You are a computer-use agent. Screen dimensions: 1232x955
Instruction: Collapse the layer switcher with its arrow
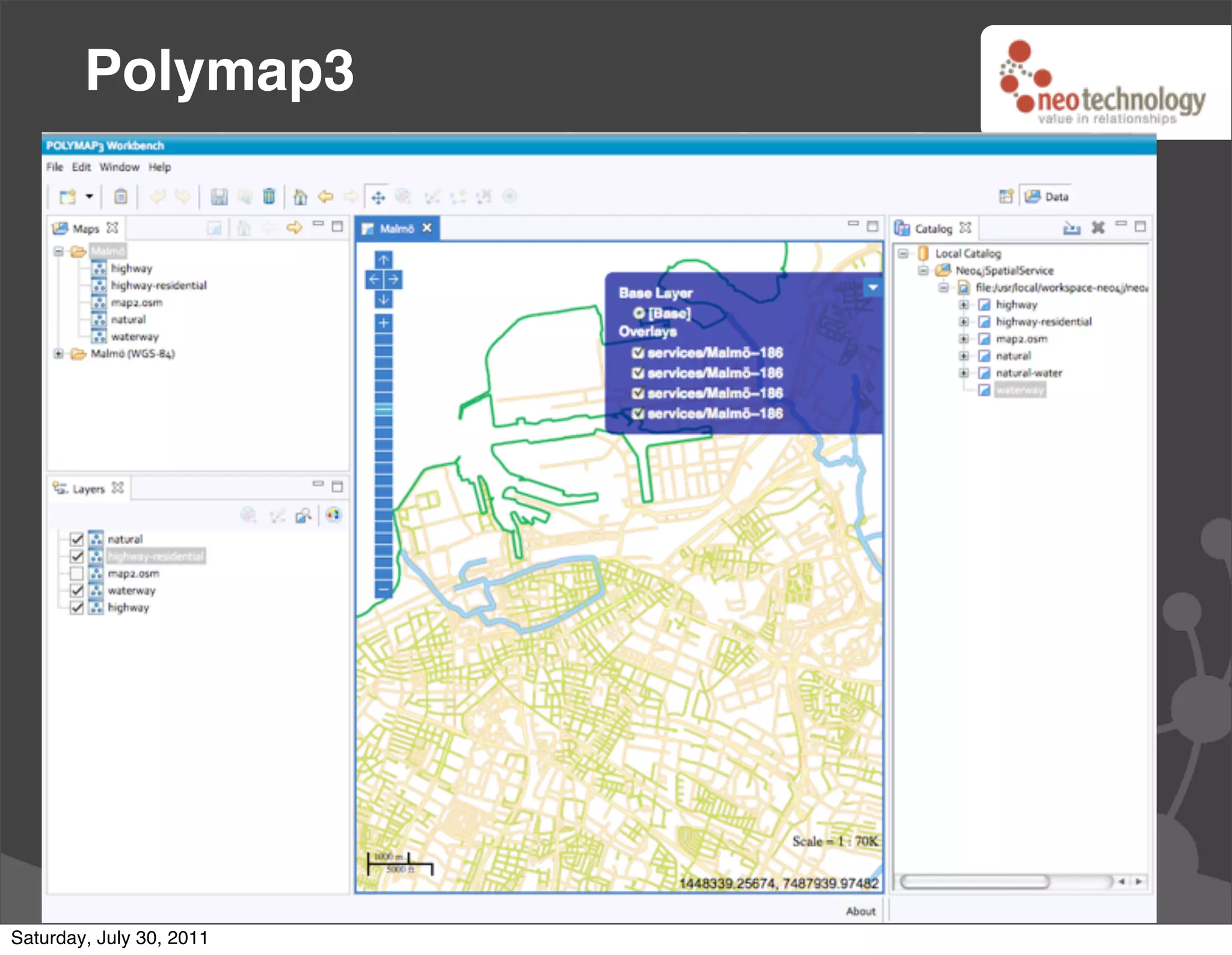pos(873,287)
